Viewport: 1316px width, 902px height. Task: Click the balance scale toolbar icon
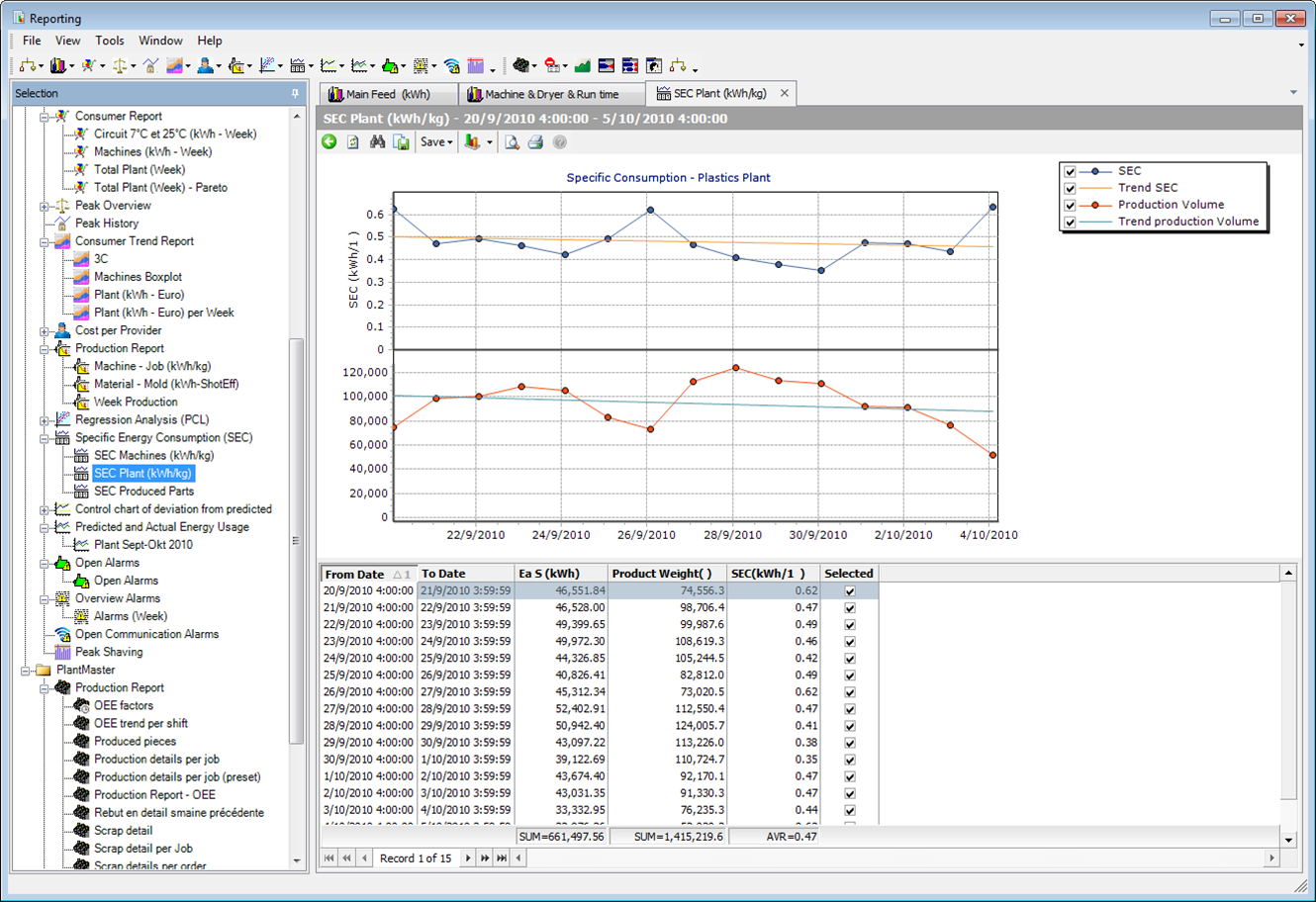coord(120,66)
